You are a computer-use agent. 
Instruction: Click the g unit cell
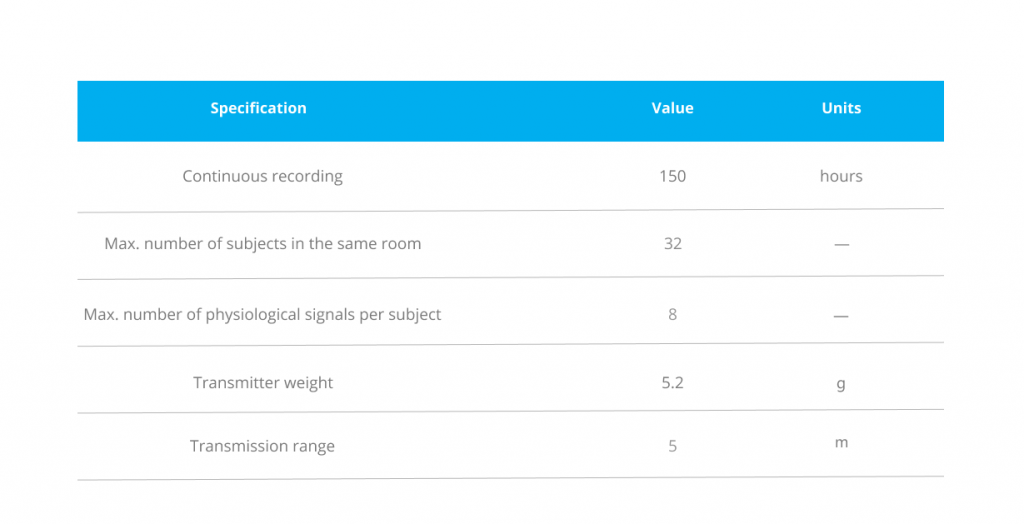pyautogui.click(x=841, y=384)
